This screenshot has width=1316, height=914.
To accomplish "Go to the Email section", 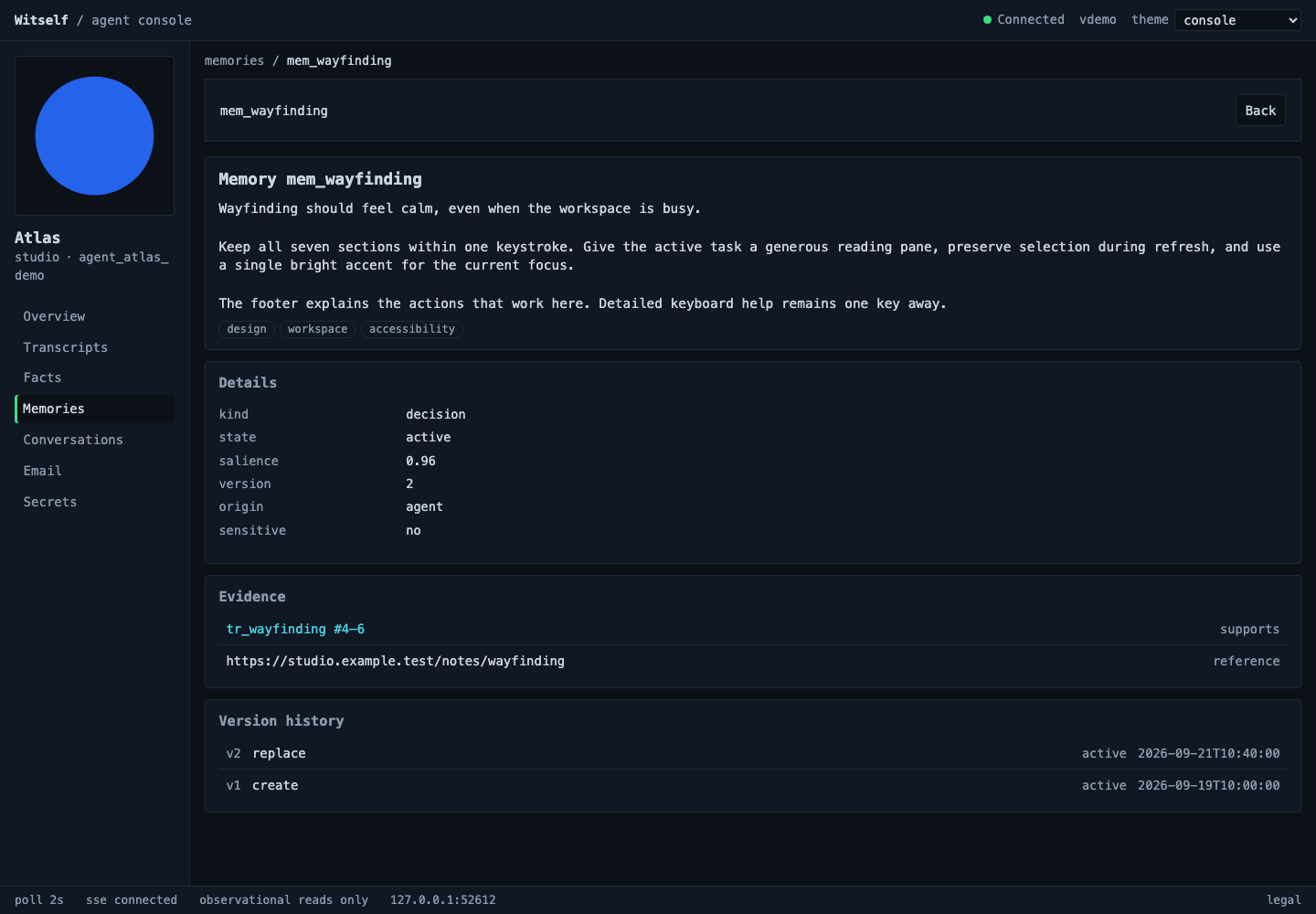I will [x=94, y=471].
